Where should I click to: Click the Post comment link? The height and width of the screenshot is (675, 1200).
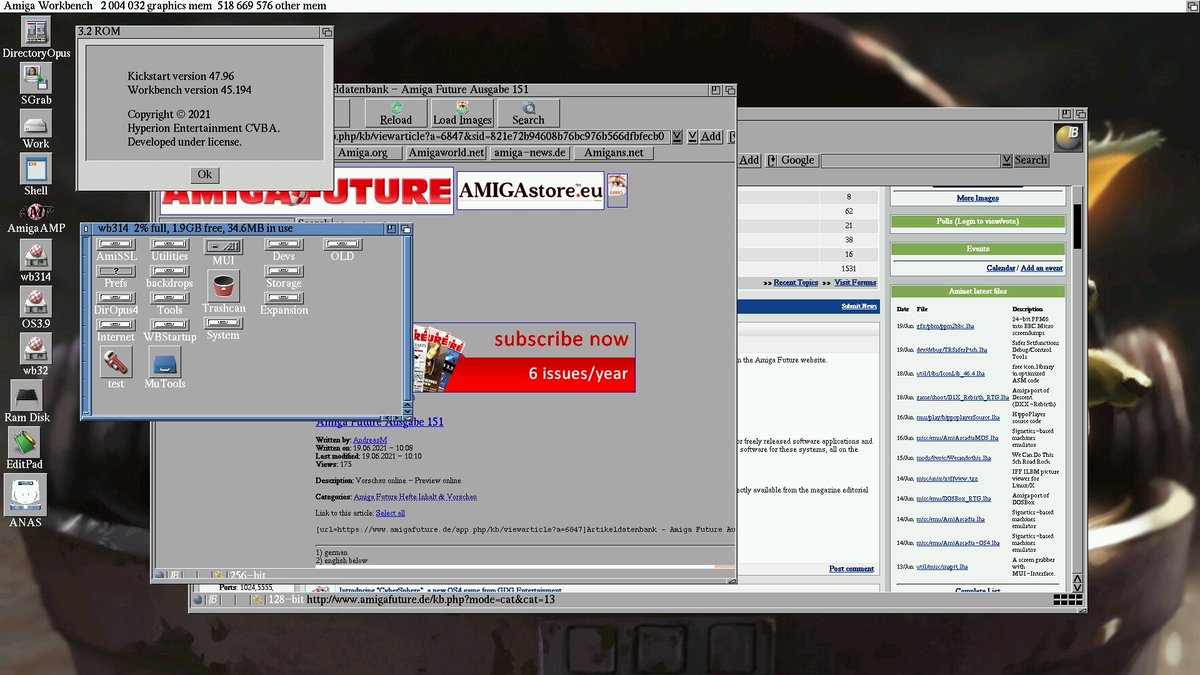coord(851,569)
